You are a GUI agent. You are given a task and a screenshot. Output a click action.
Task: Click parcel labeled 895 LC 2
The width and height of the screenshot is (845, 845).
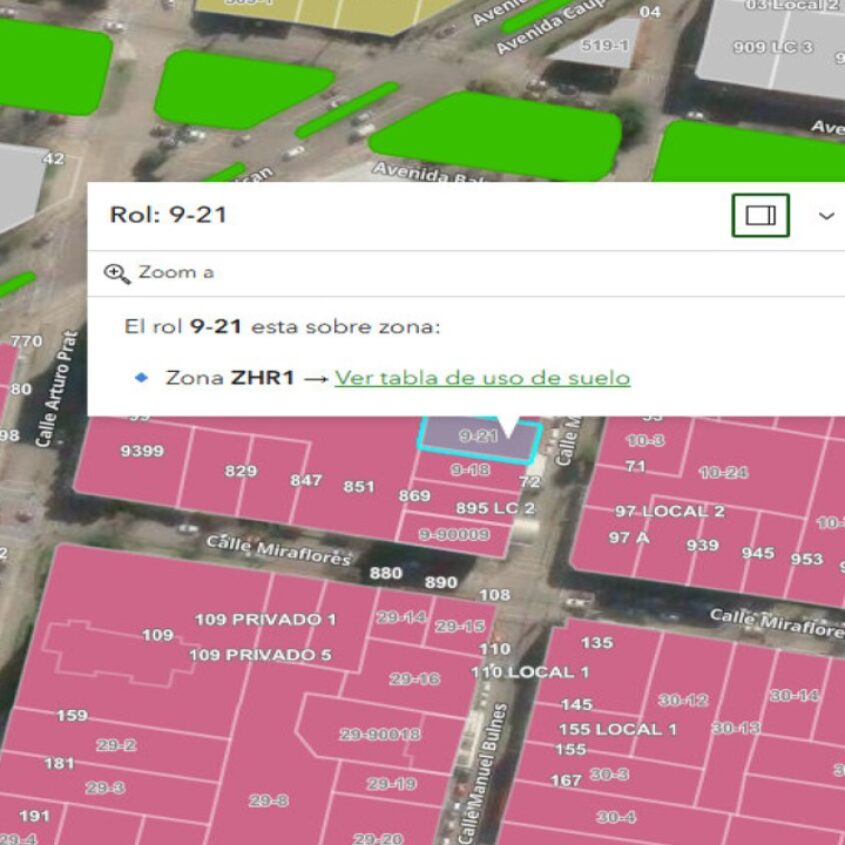[x=495, y=508]
